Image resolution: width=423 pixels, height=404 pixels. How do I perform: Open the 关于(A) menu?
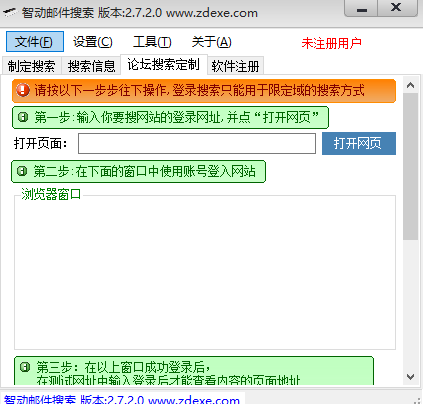tap(211, 42)
